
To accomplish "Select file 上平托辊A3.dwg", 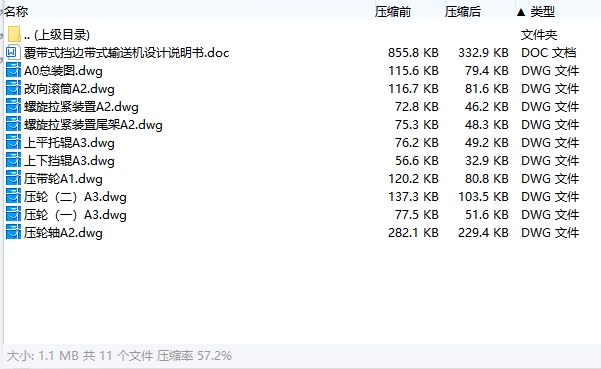I will point(69,143).
